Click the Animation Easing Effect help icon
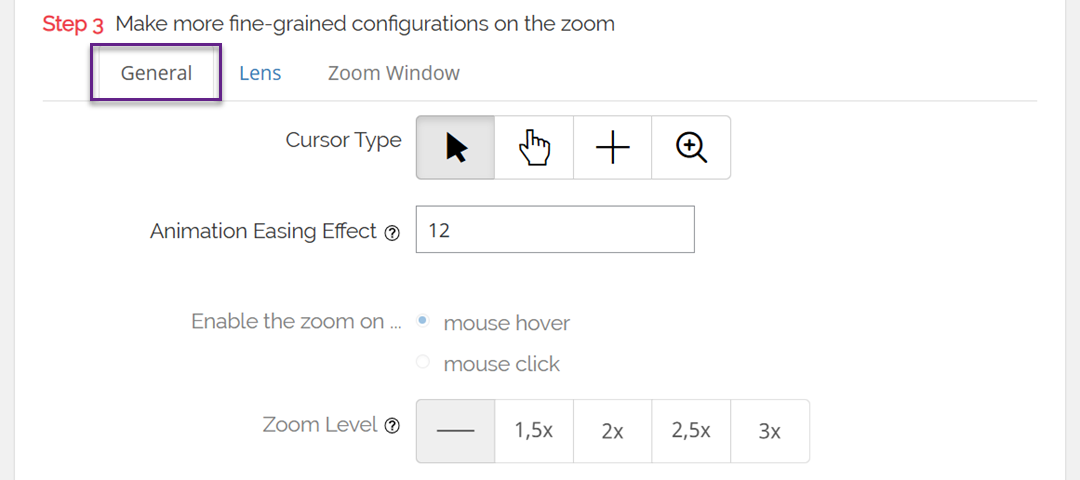 (392, 232)
